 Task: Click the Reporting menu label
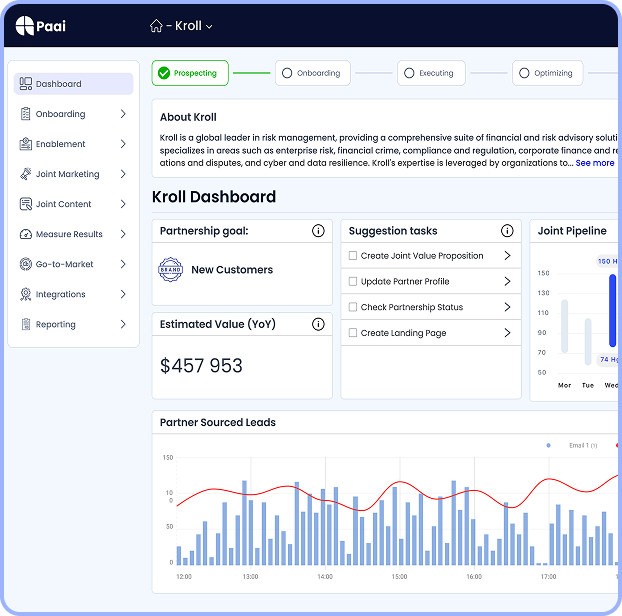pyautogui.click(x=56, y=324)
